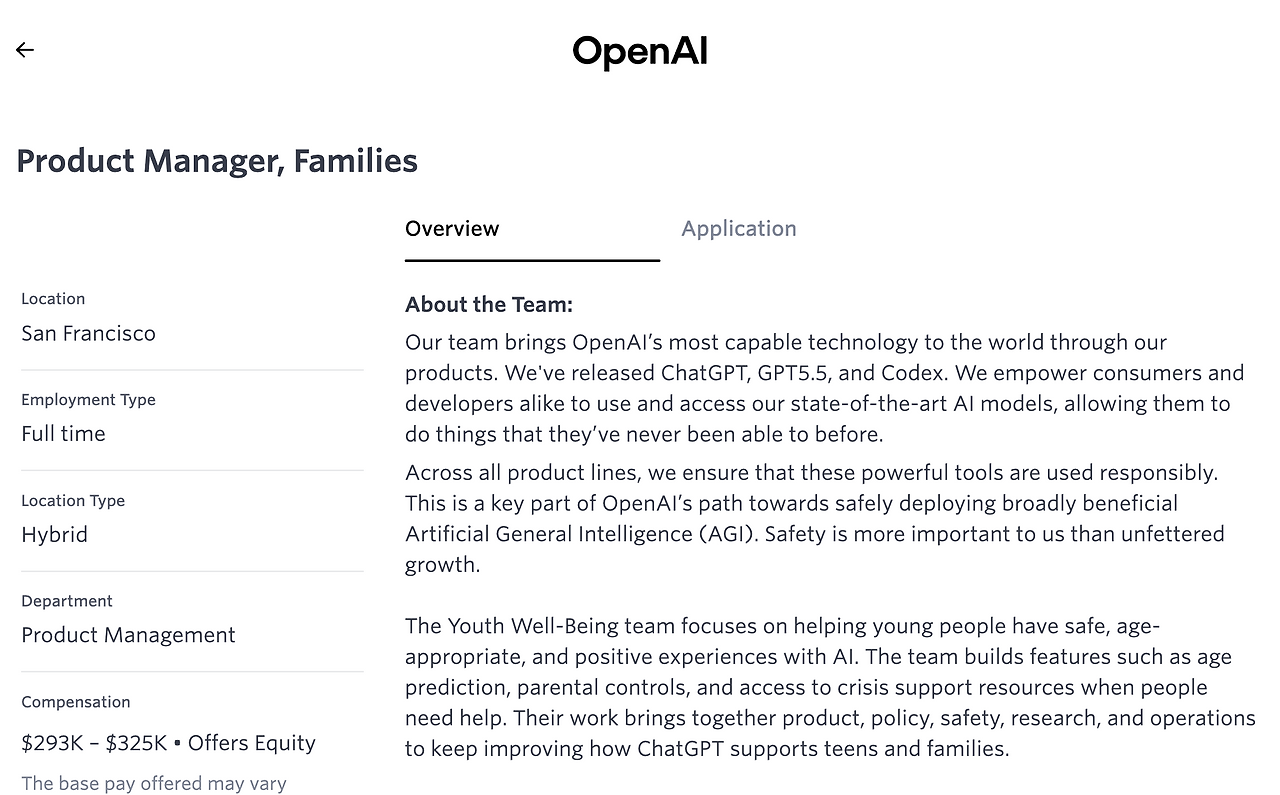Click the OpenAI logo at top

(640, 51)
